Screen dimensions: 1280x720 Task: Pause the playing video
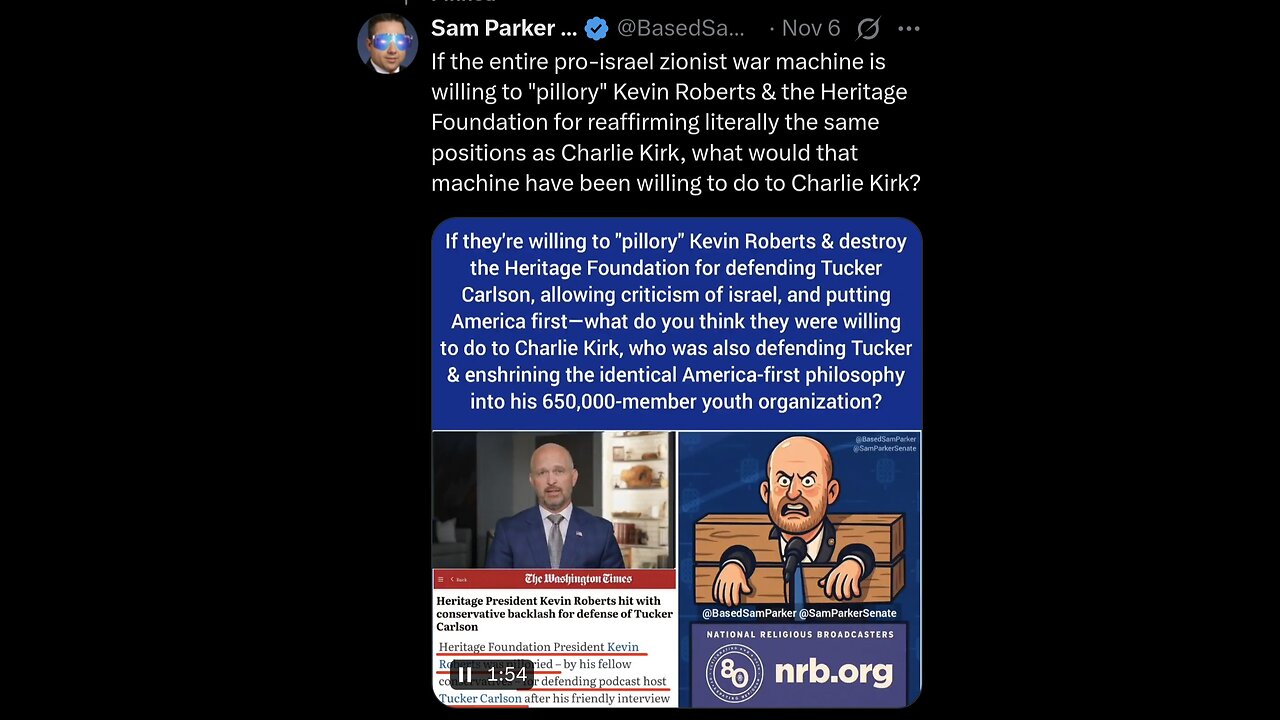465,674
